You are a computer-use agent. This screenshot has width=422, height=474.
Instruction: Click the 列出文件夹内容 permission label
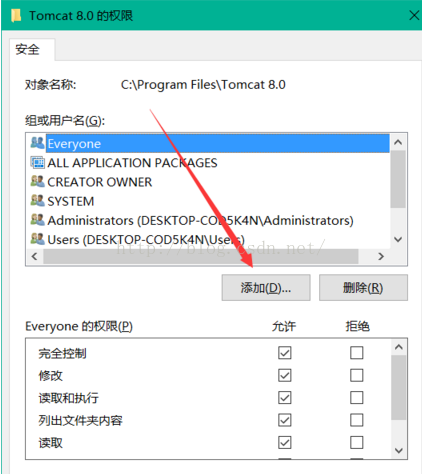(80, 420)
